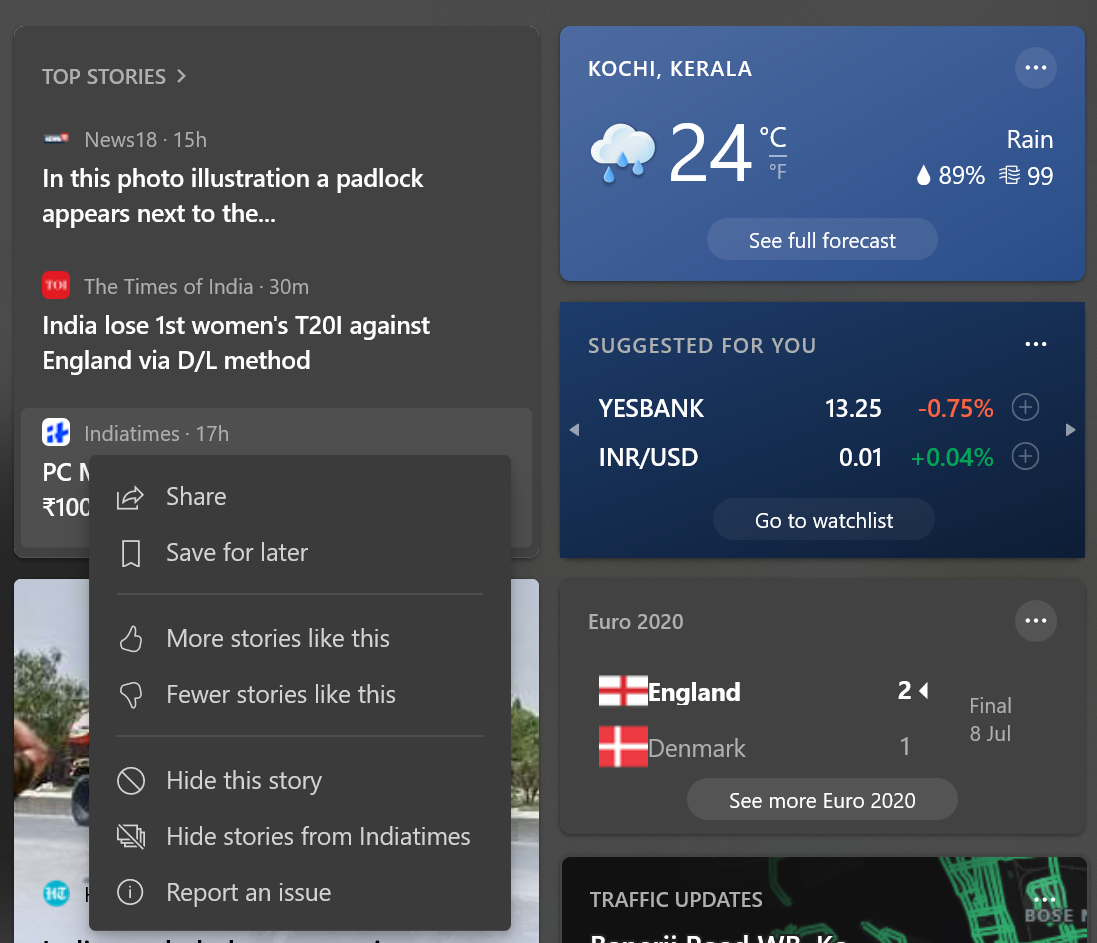Click the England flag icon
Viewport: 1097px width, 943px height.
623,690
